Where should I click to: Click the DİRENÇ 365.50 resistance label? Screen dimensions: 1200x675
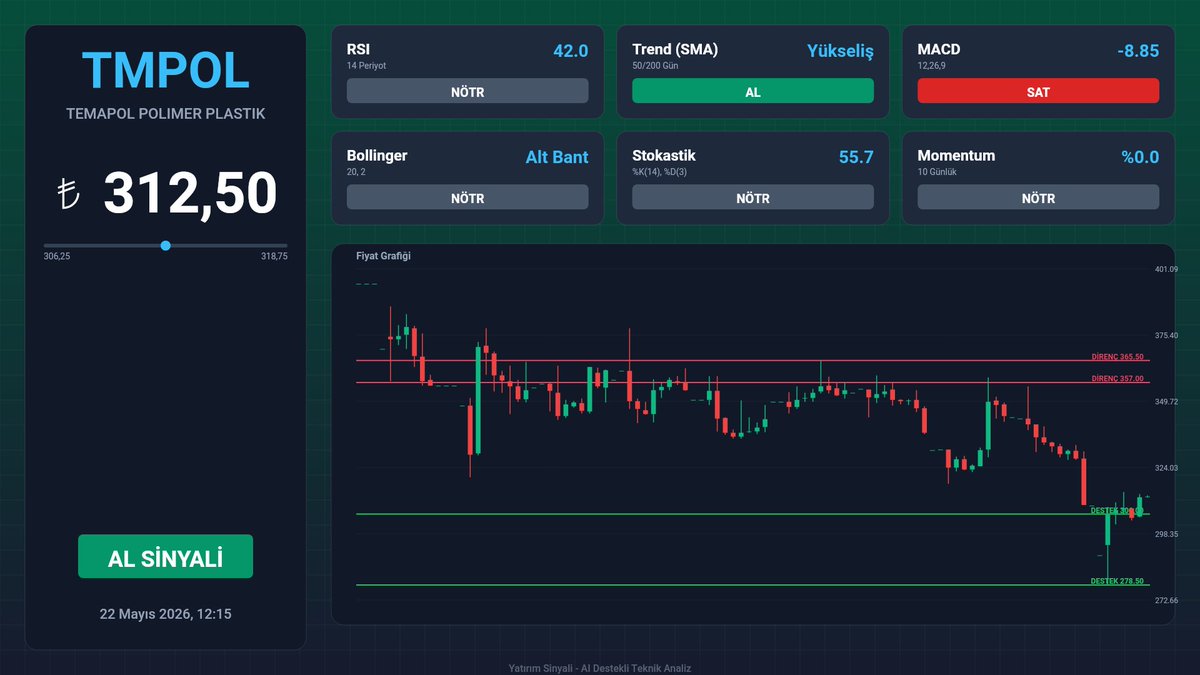click(1117, 357)
